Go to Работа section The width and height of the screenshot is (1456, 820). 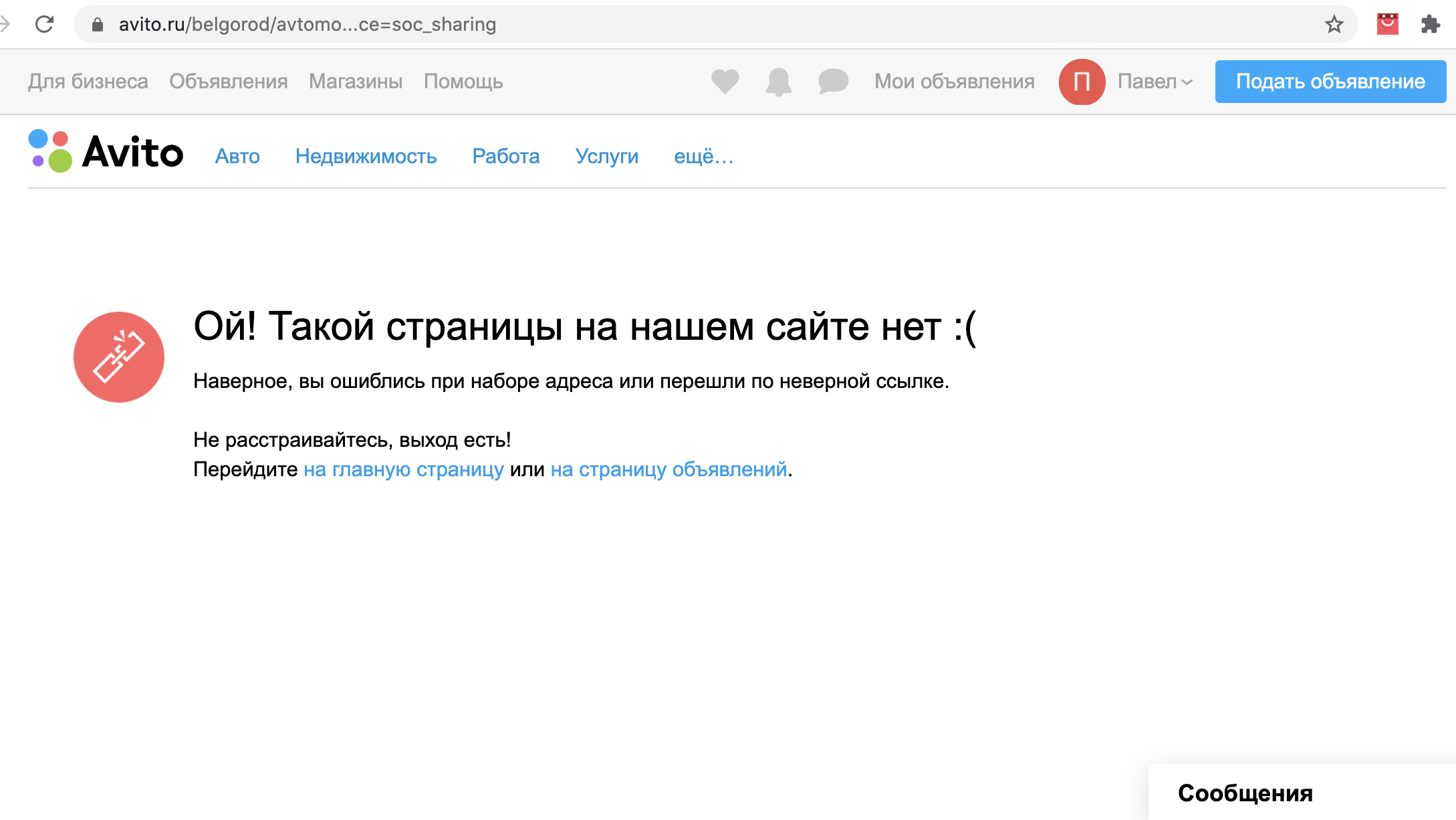coord(505,156)
